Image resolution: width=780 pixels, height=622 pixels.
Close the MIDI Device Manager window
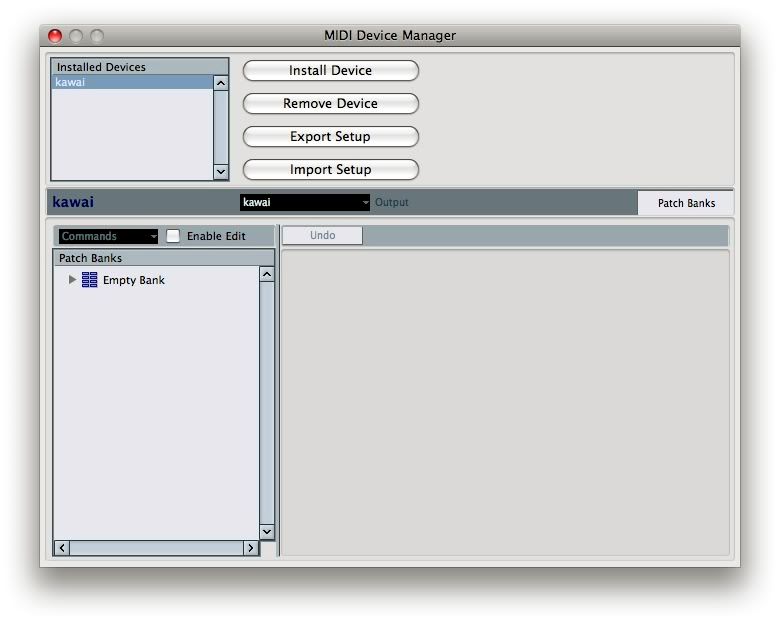point(55,36)
